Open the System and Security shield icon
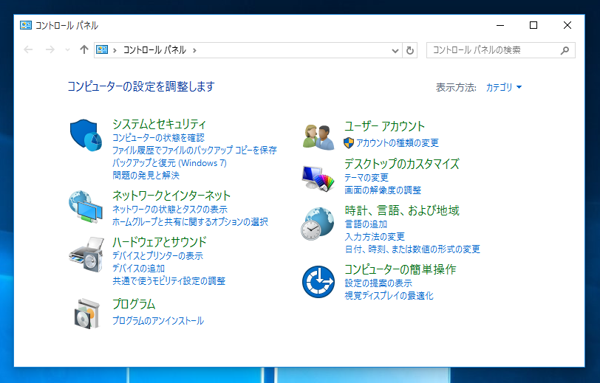 (x=86, y=135)
